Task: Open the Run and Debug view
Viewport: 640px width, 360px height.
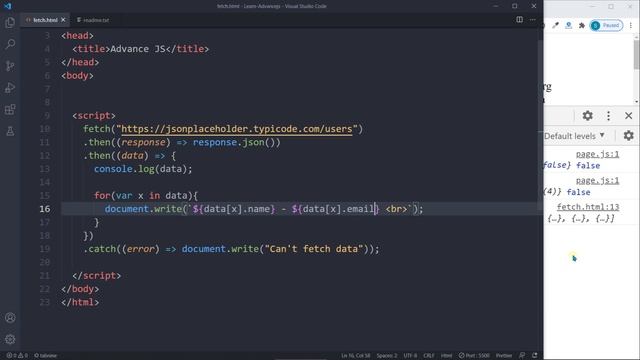Action: (10, 88)
